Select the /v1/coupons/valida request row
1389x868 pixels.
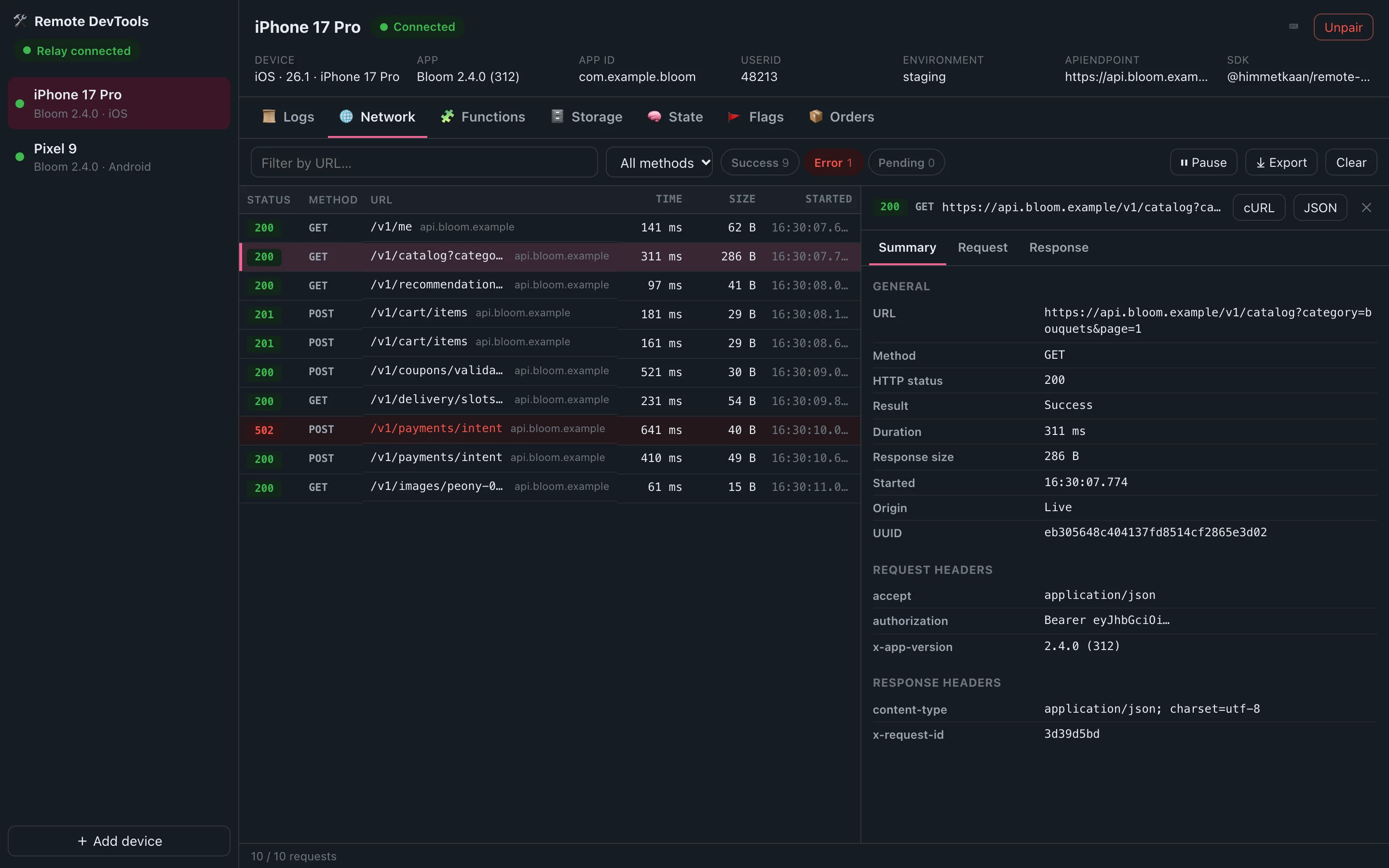click(549, 372)
